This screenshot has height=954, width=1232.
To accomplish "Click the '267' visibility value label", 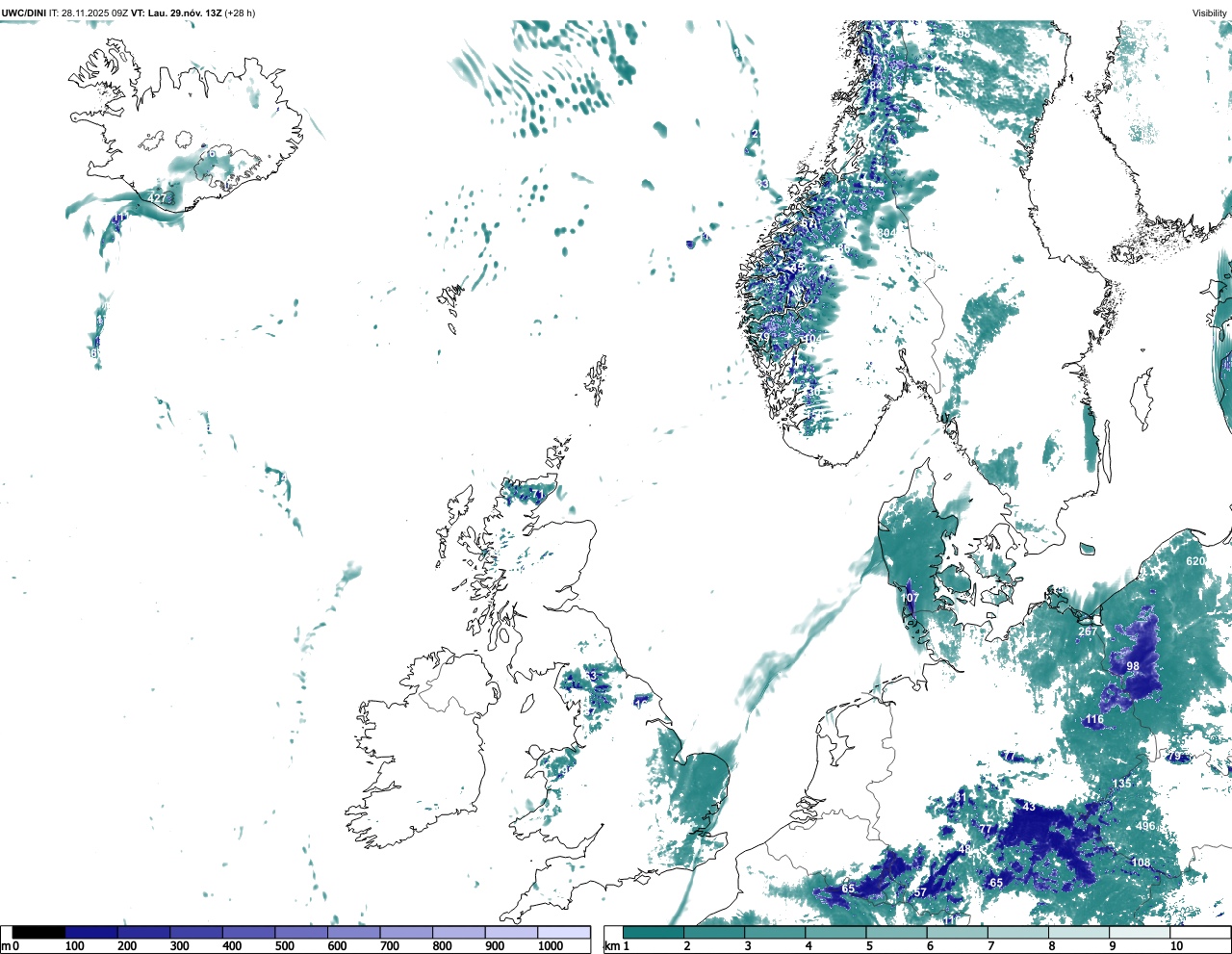I will tap(1088, 632).
